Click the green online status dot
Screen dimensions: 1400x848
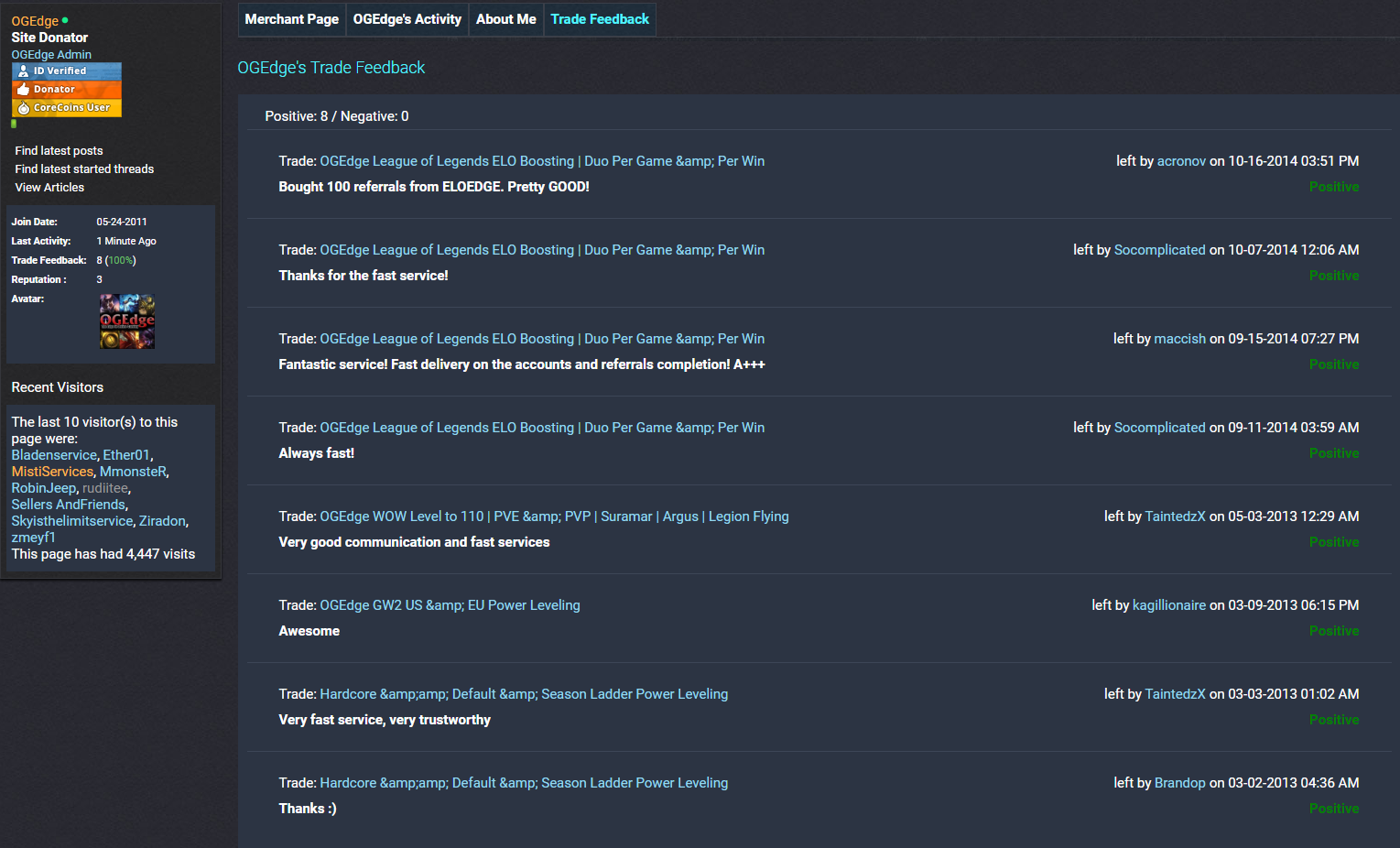(x=65, y=20)
